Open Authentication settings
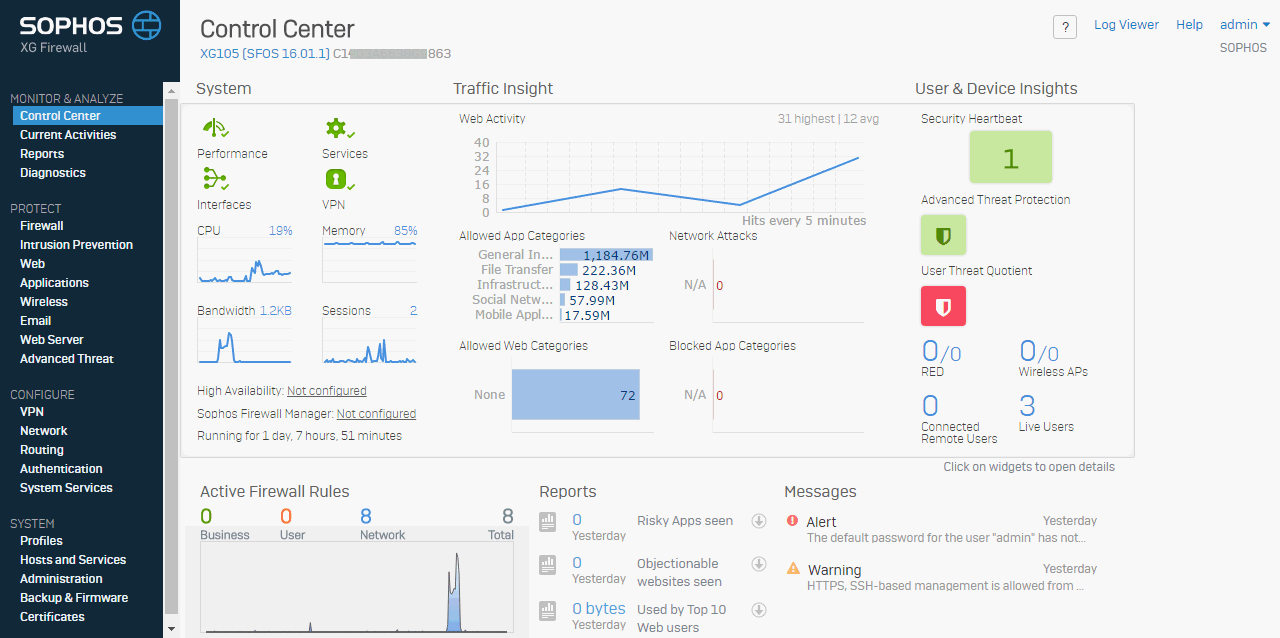The height and width of the screenshot is (638, 1280). pyautogui.click(x=61, y=469)
